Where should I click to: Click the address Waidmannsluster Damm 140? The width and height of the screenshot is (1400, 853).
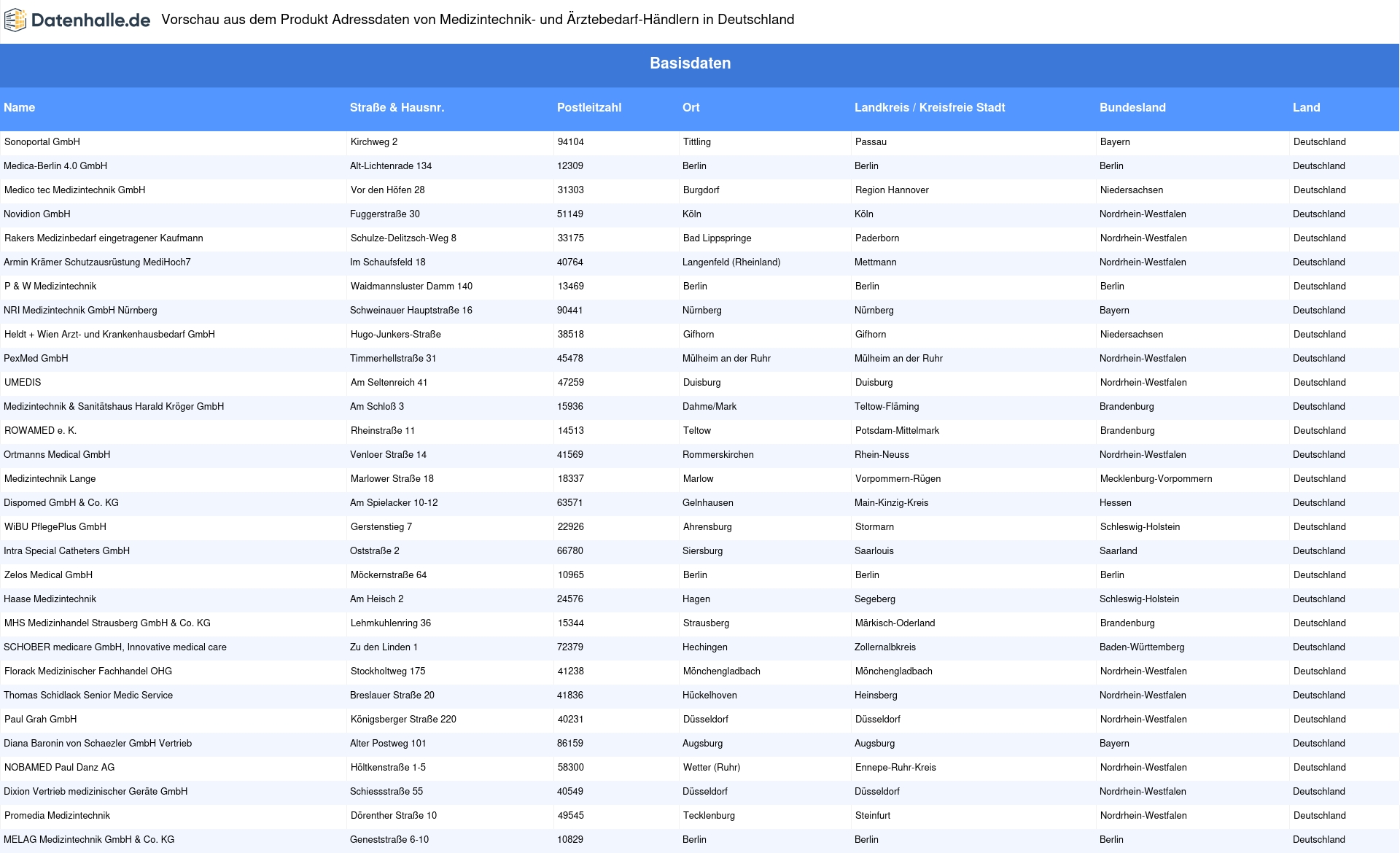click(411, 287)
